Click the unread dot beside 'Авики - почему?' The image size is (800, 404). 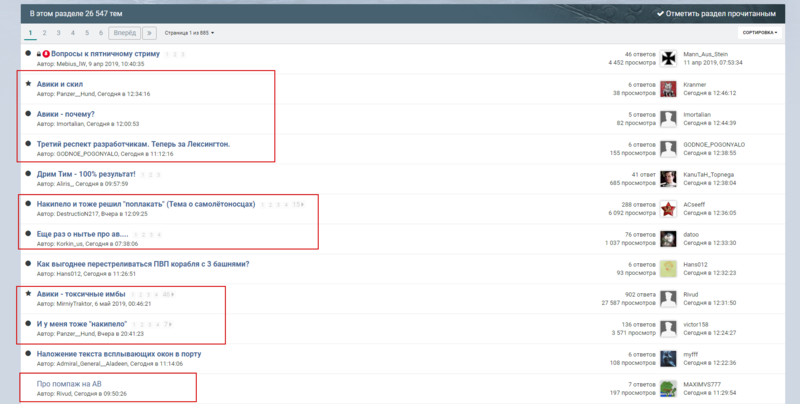28,114
